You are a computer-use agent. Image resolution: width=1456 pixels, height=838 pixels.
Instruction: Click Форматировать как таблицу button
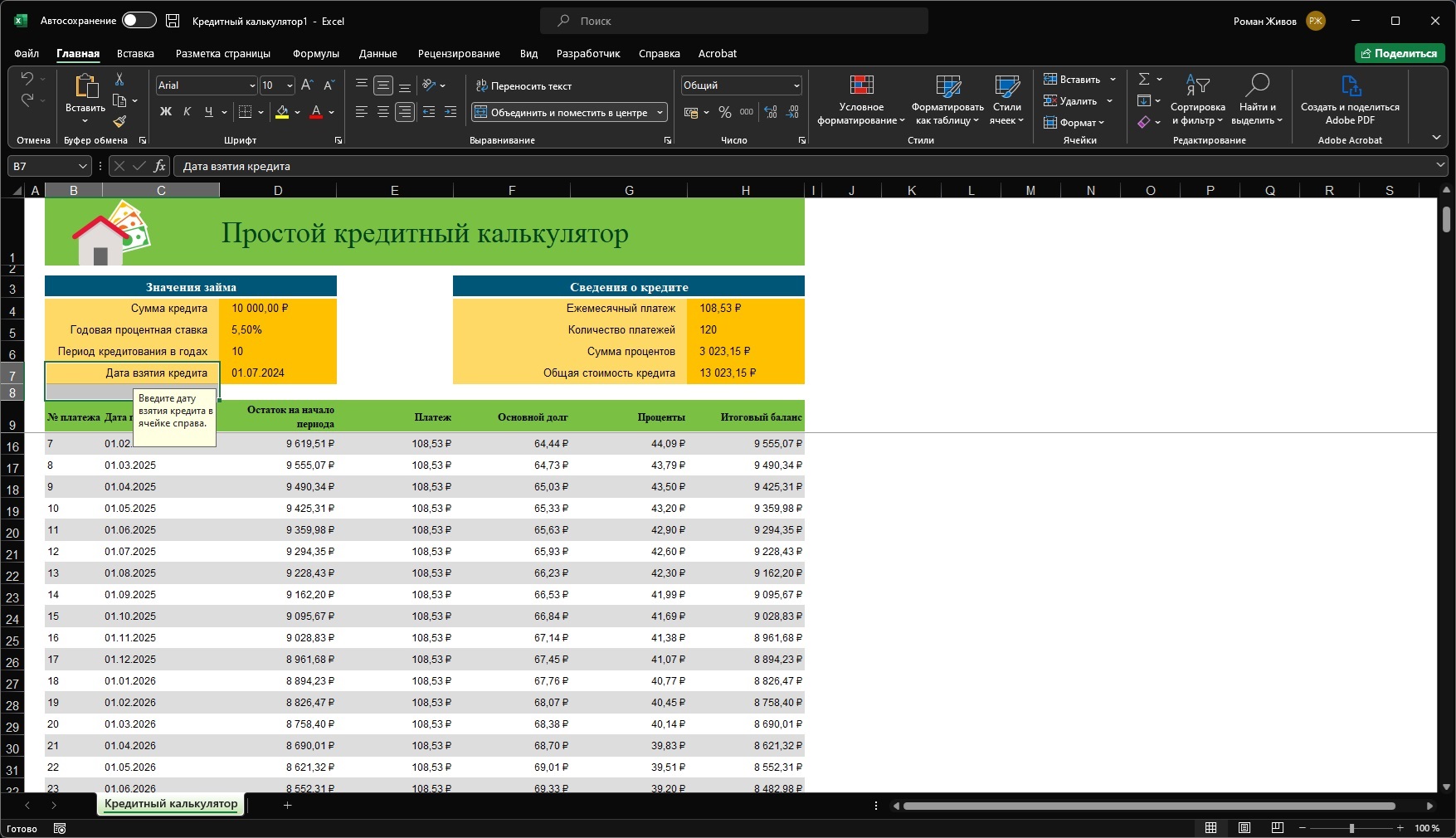947,100
